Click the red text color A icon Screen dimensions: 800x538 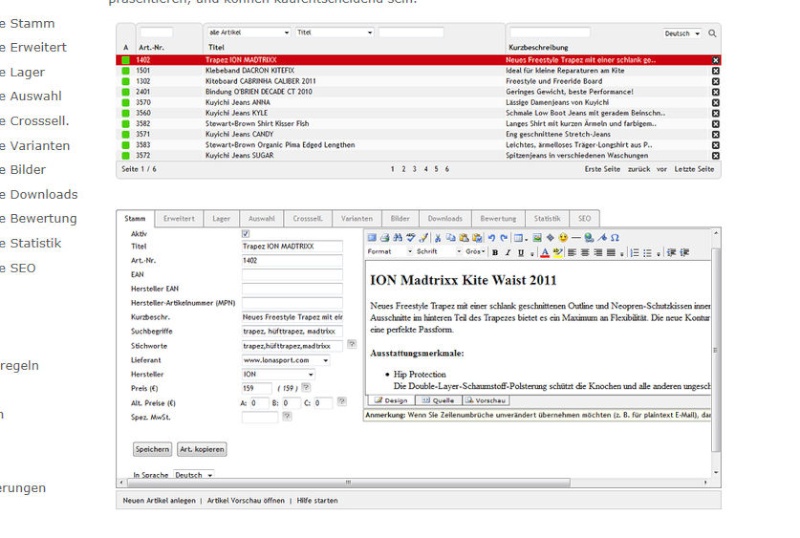click(544, 252)
